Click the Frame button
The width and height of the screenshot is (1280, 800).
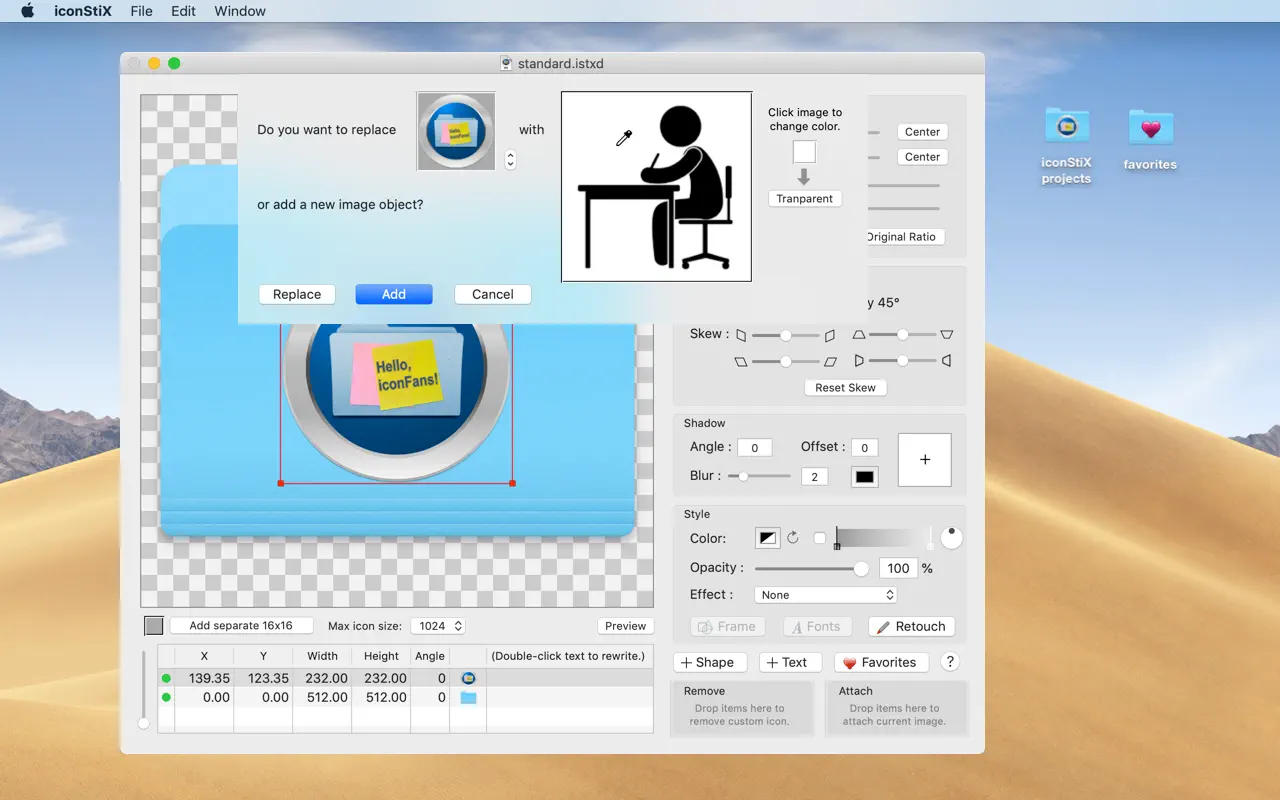click(727, 627)
